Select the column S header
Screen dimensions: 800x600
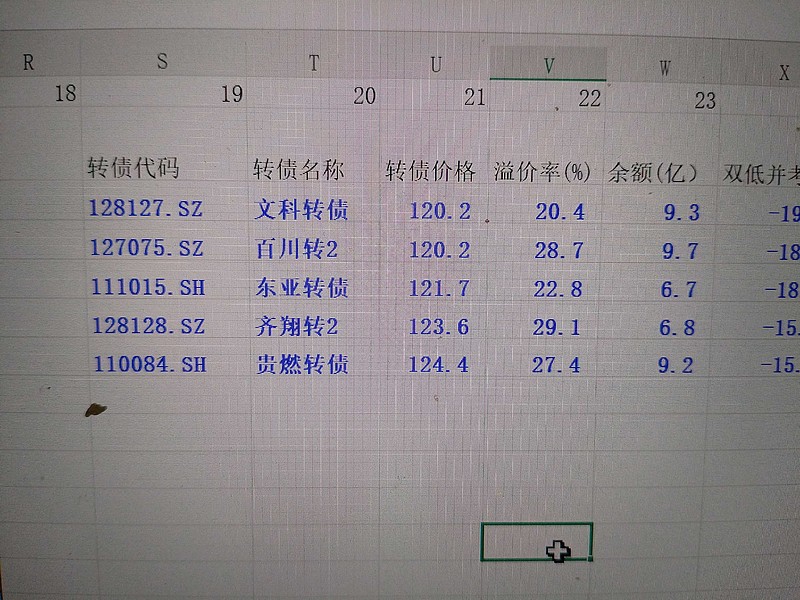pos(163,61)
